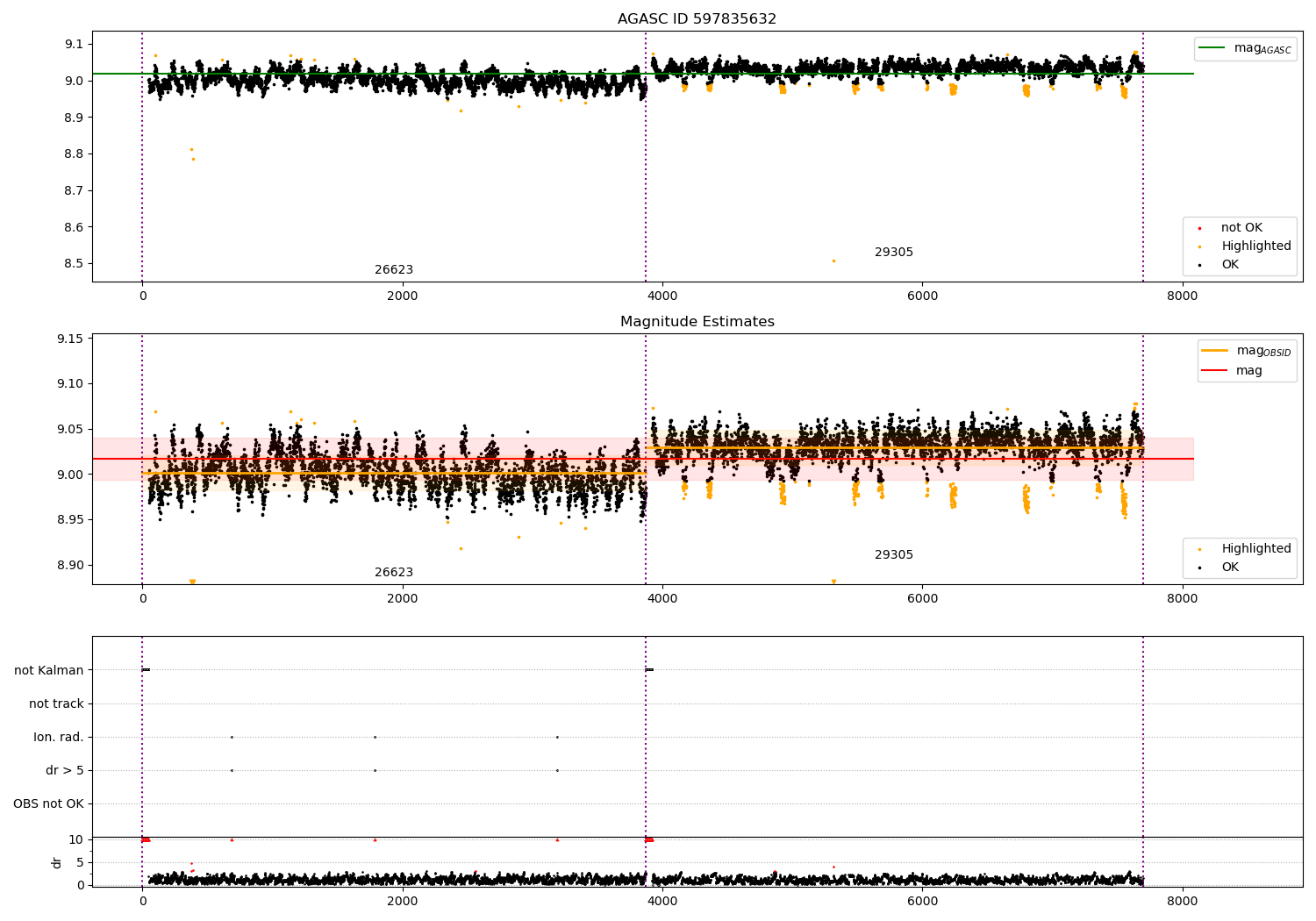Click the 'dr' y-axis label
Screen dimensions: 1316x921
(x=57, y=862)
